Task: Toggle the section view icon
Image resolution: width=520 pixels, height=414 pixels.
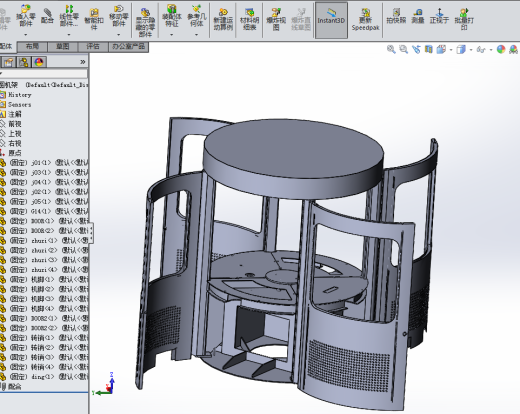Action: click(x=429, y=49)
